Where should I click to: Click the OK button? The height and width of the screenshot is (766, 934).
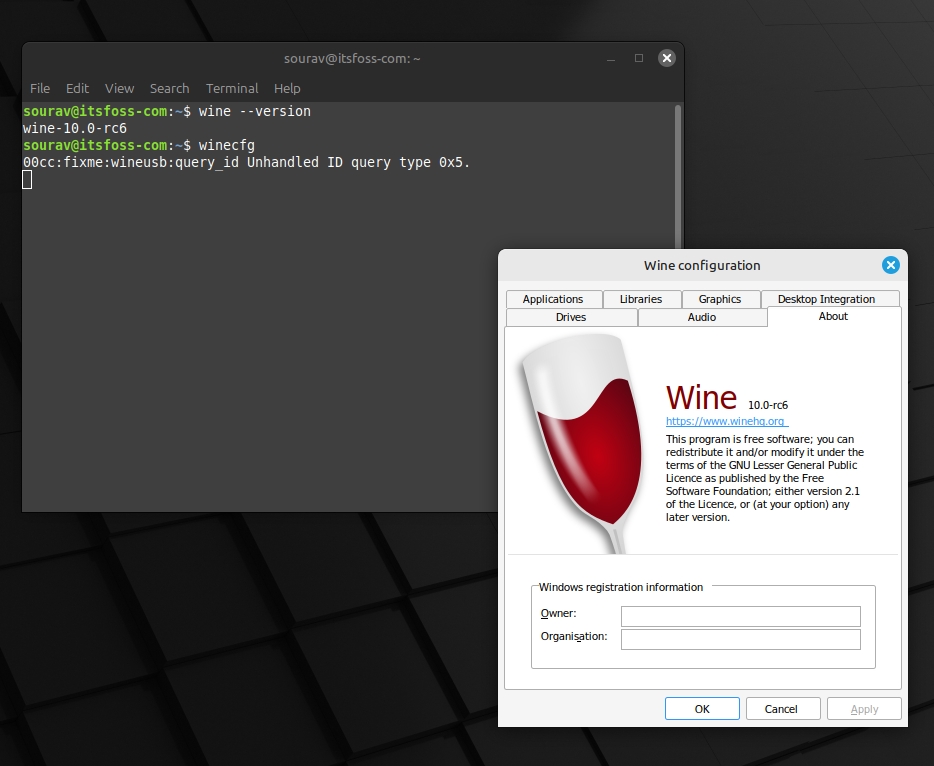[x=702, y=708]
